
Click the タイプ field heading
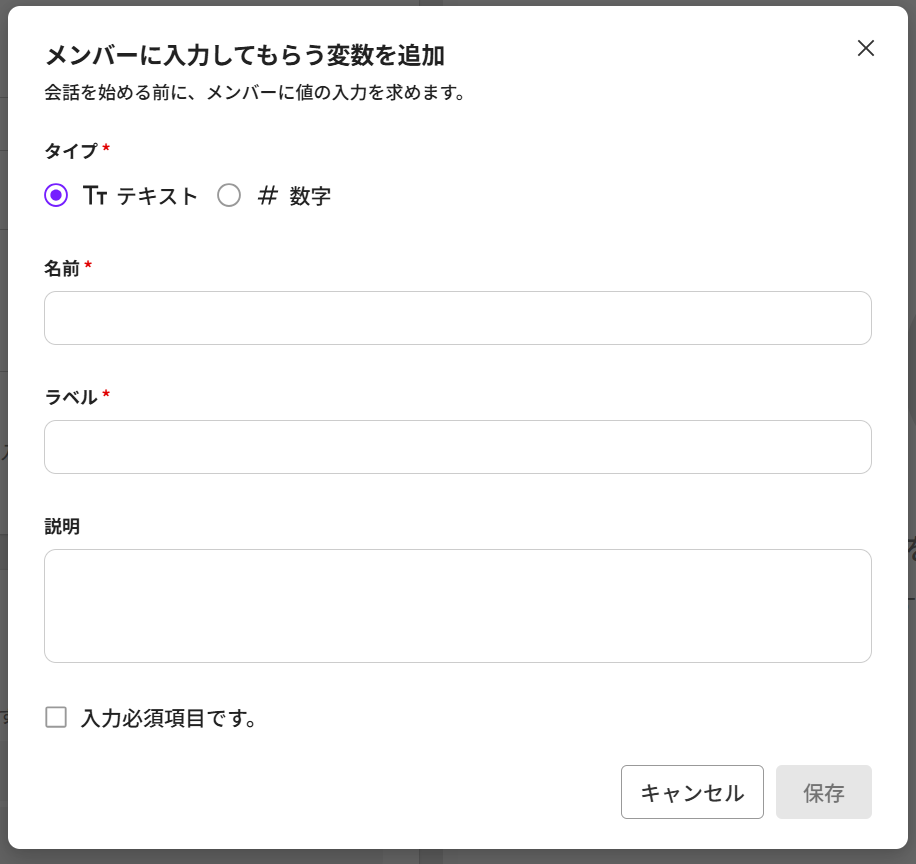pos(71,151)
